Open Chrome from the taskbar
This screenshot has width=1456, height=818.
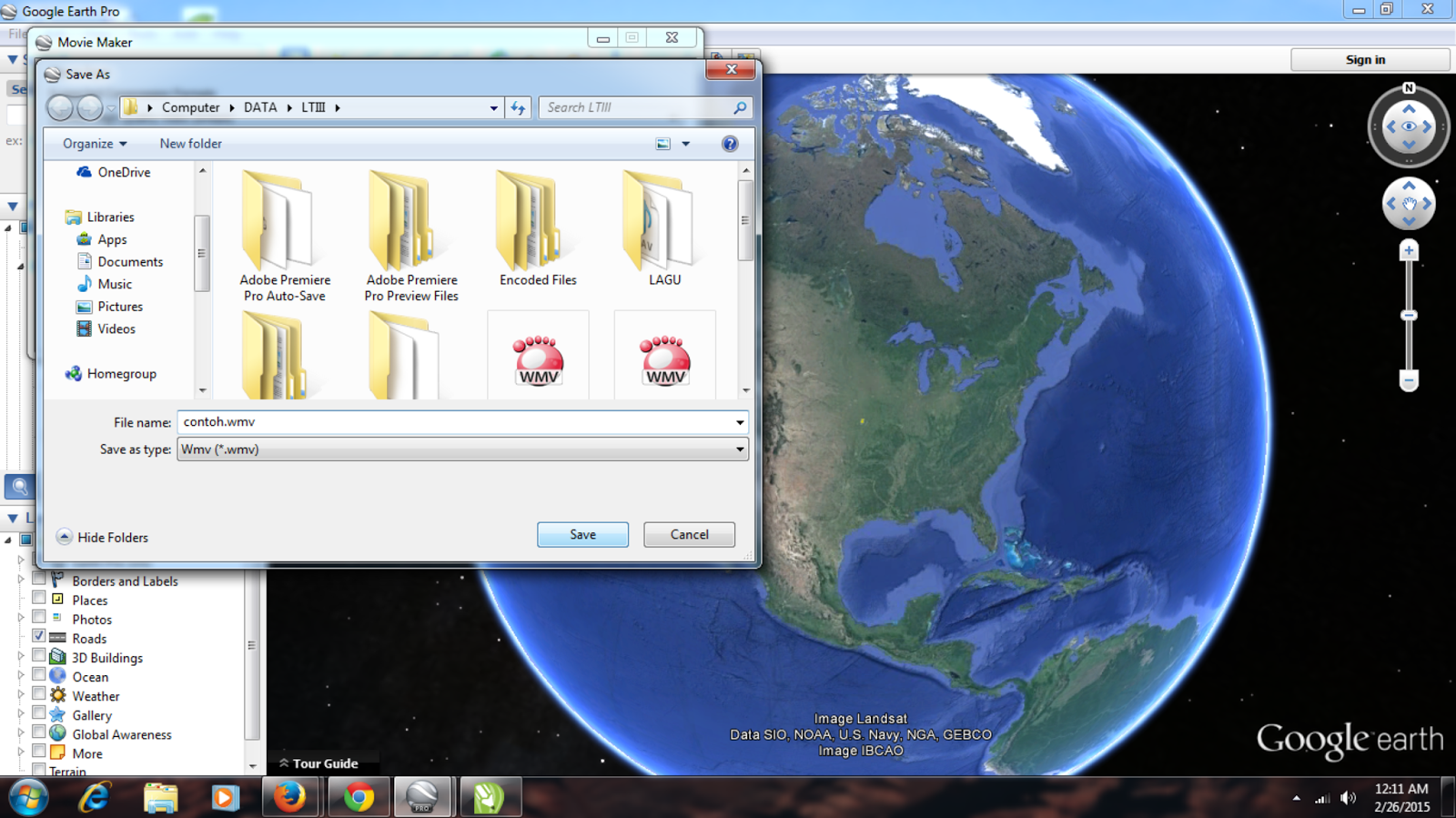click(359, 798)
